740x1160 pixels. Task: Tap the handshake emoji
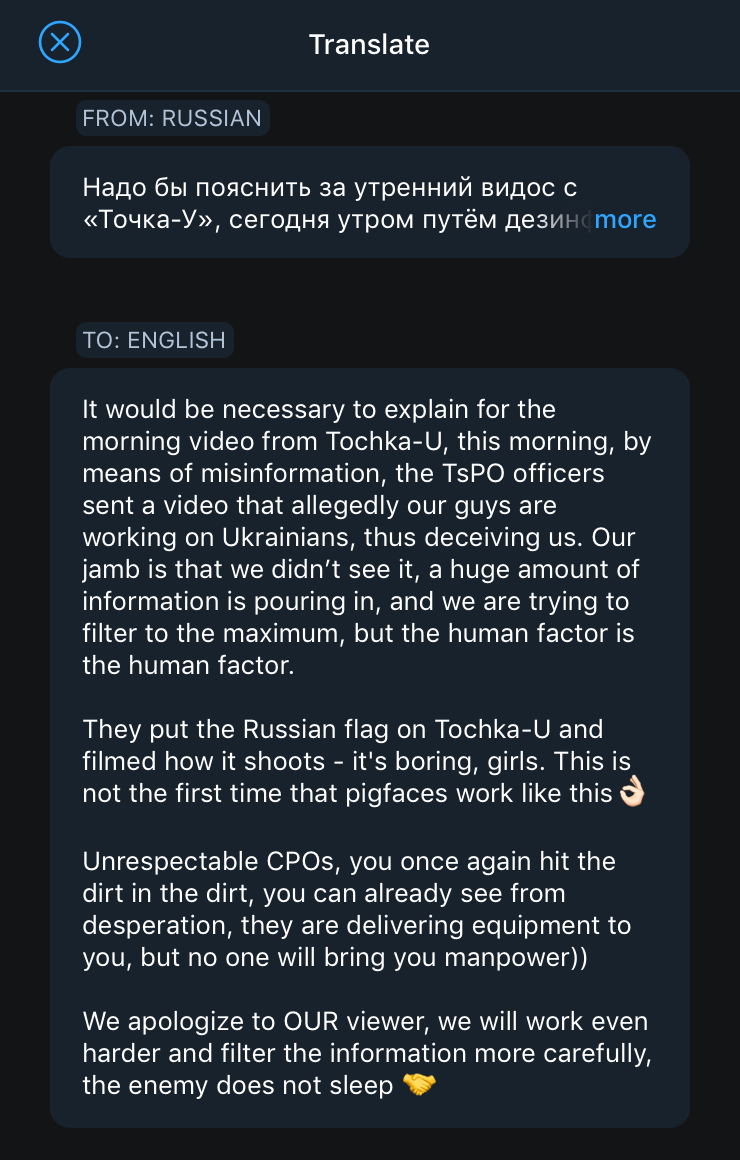click(419, 1085)
